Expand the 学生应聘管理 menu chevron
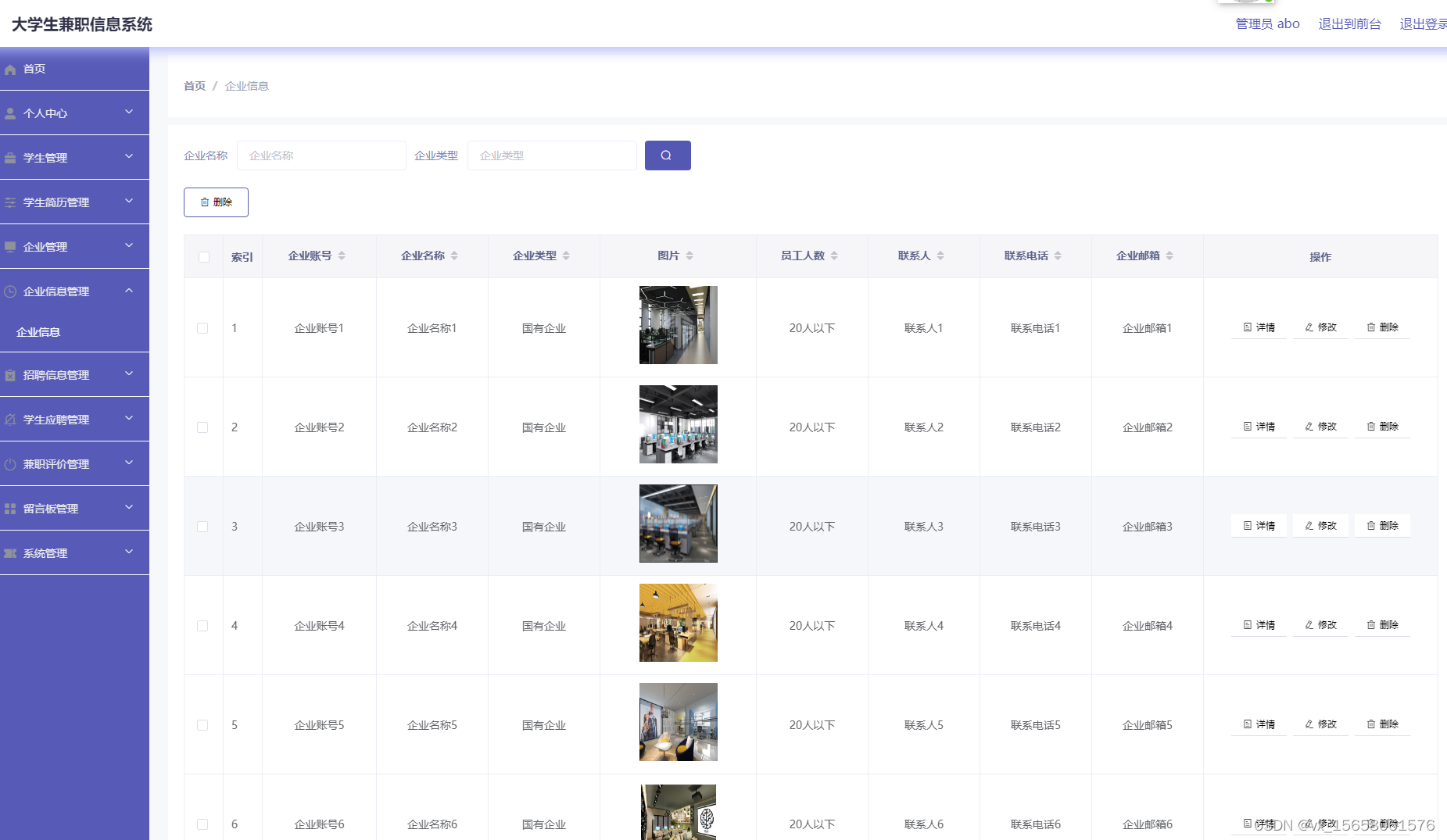Image resolution: width=1447 pixels, height=840 pixels. tap(129, 418)
